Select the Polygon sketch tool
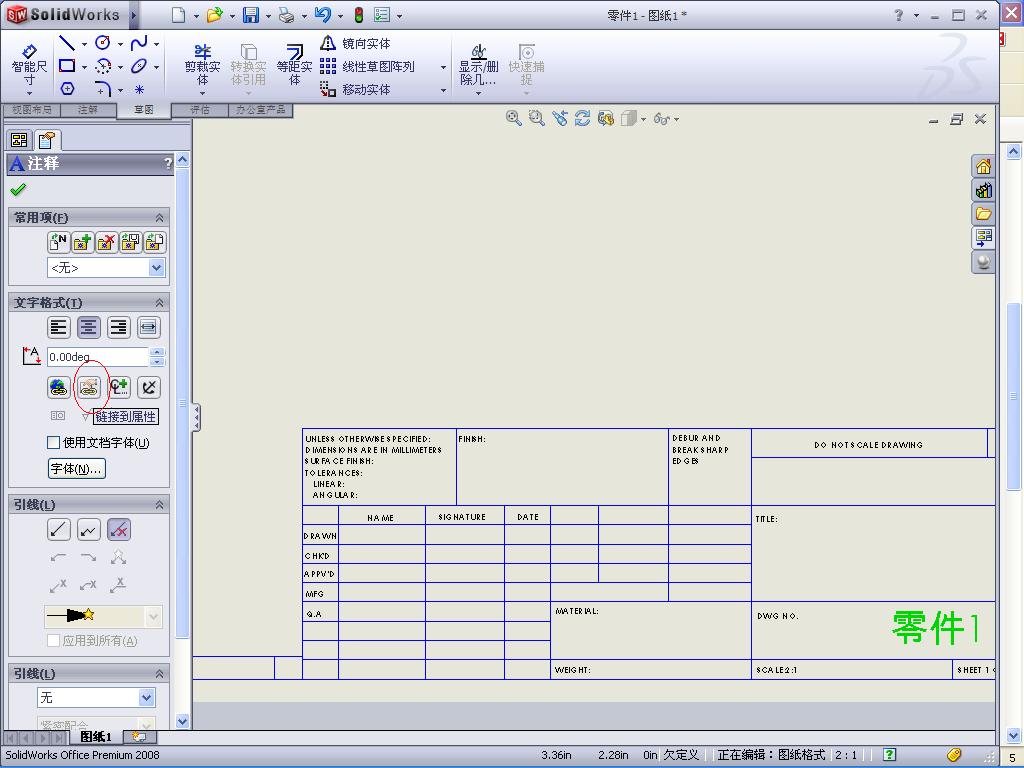This screenshot has width=1024, height=768. [67, 88]
